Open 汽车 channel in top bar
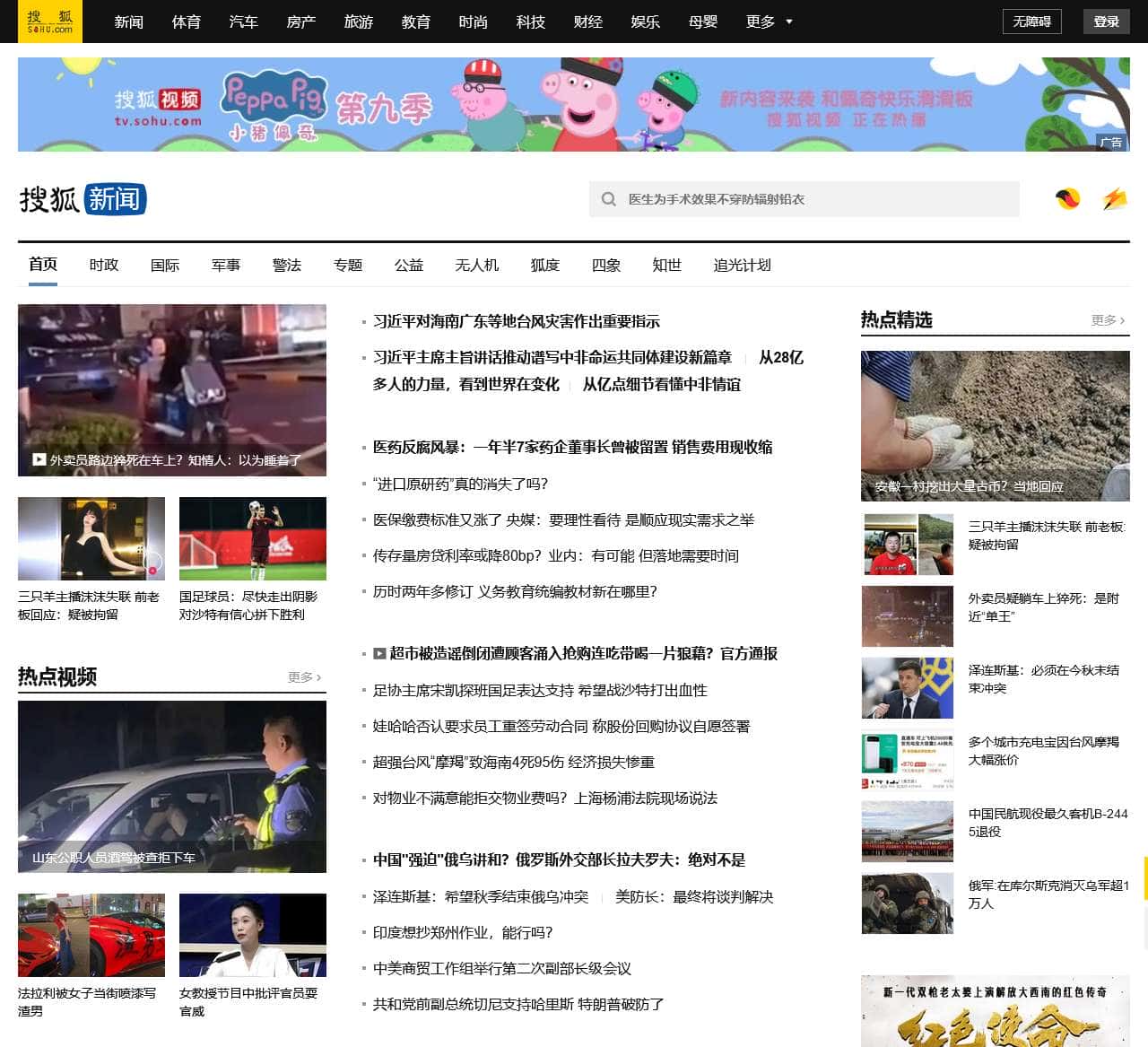 pyautogui.click(x=244, y=22)
